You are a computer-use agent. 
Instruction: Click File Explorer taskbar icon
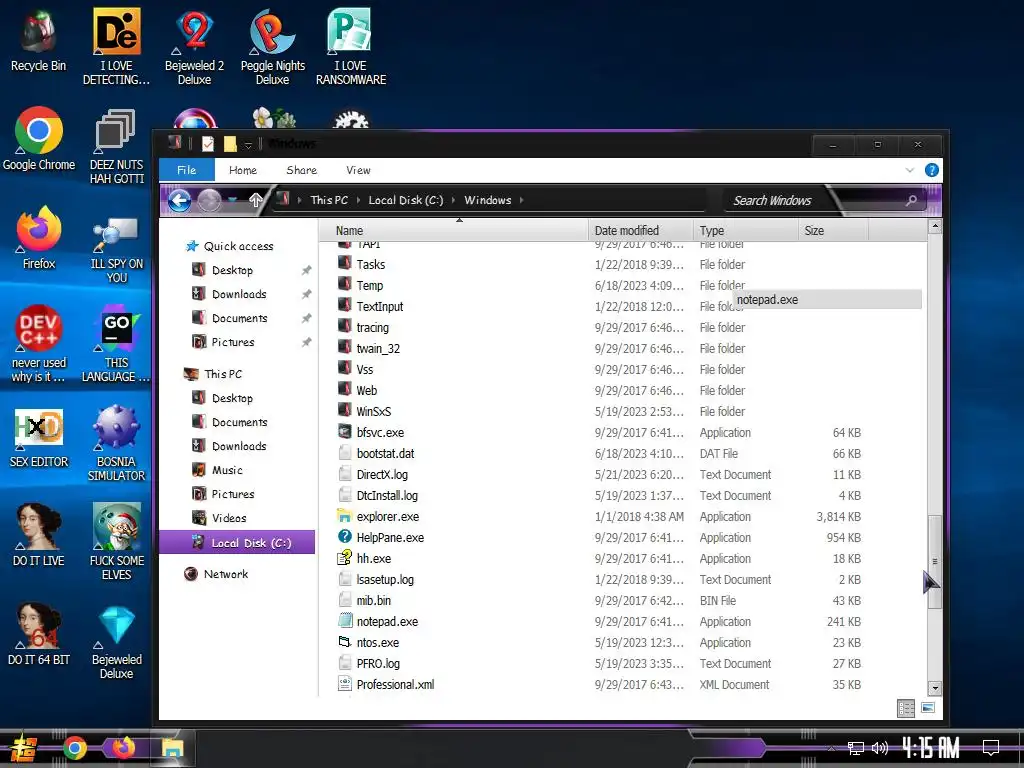point(172,748)
